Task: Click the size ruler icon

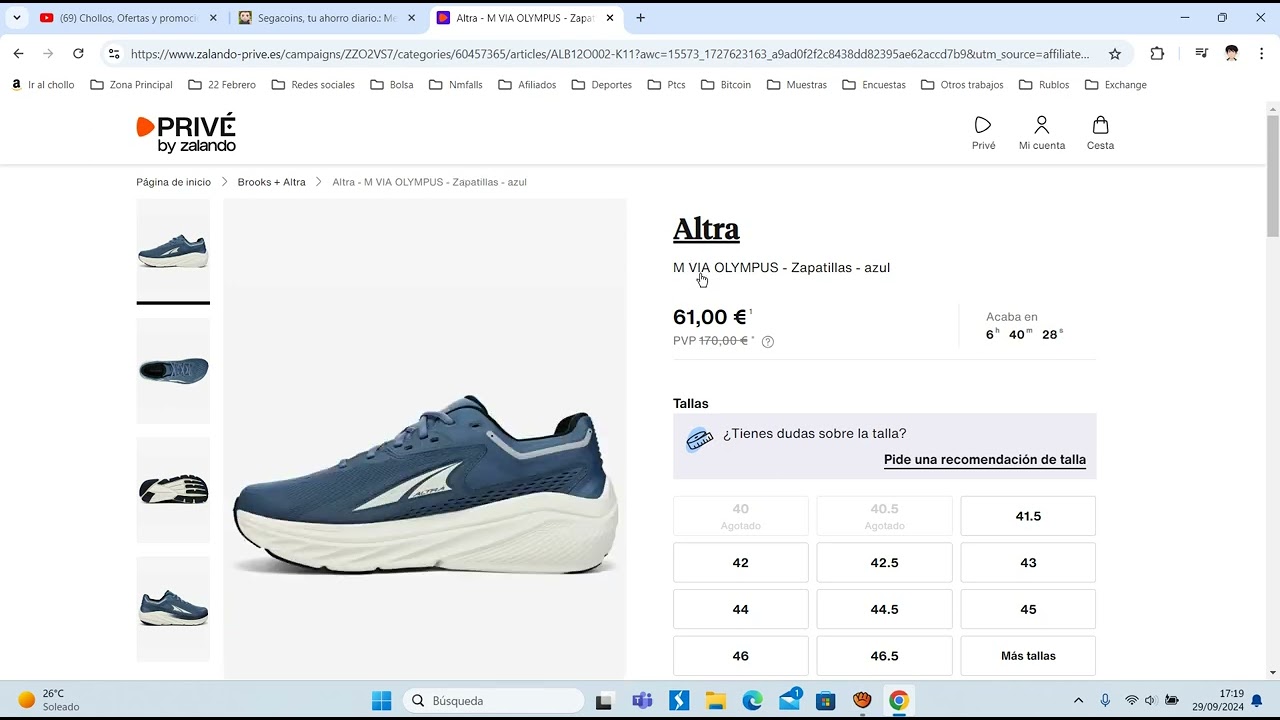Action: click(x=699, y=440)
